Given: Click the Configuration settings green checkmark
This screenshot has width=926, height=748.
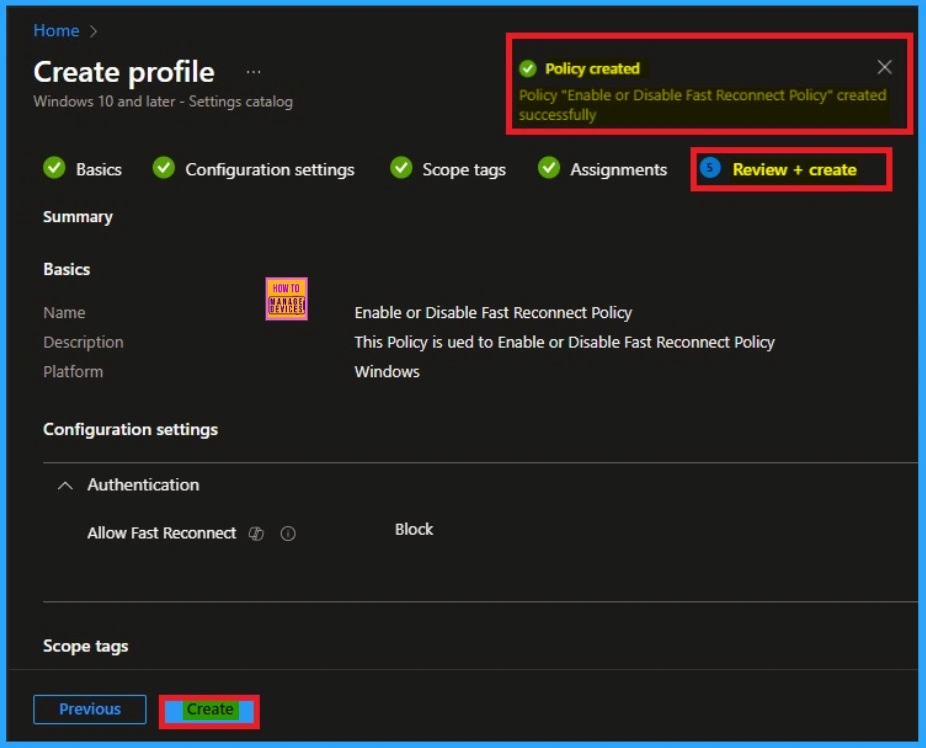Looking at the screenshot, I should coord(164,168).
